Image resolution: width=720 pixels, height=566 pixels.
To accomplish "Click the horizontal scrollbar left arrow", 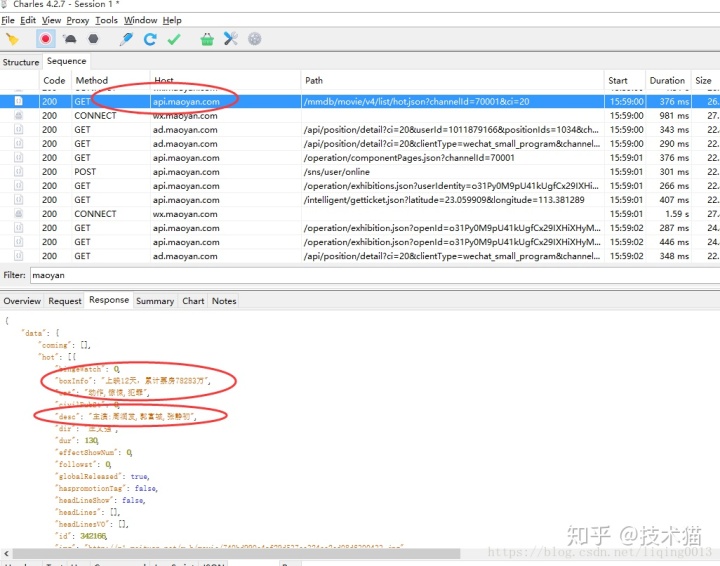I will click(x=6, y=554).
